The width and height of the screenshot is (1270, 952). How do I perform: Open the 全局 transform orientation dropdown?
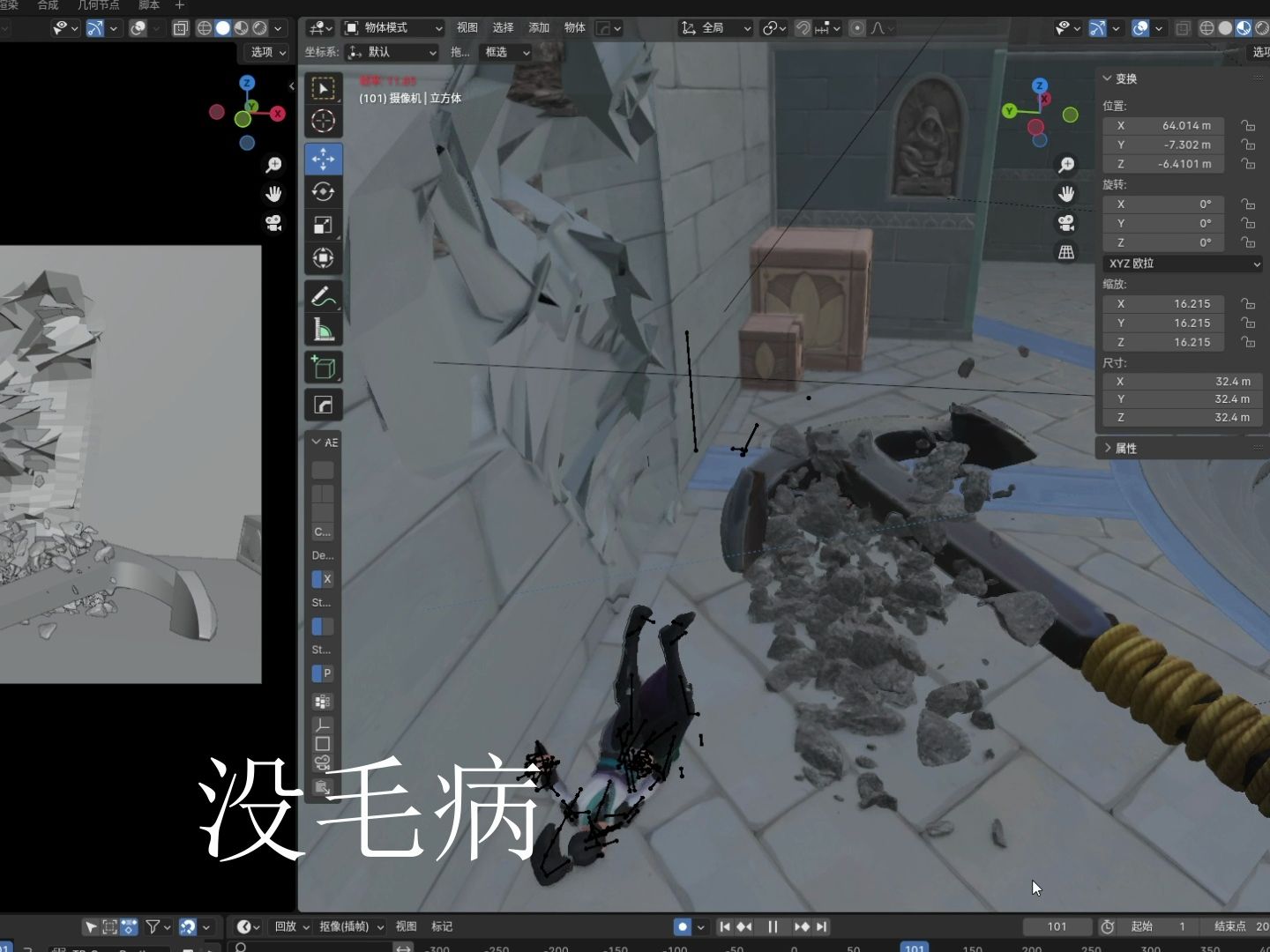(x=716, y=28)
